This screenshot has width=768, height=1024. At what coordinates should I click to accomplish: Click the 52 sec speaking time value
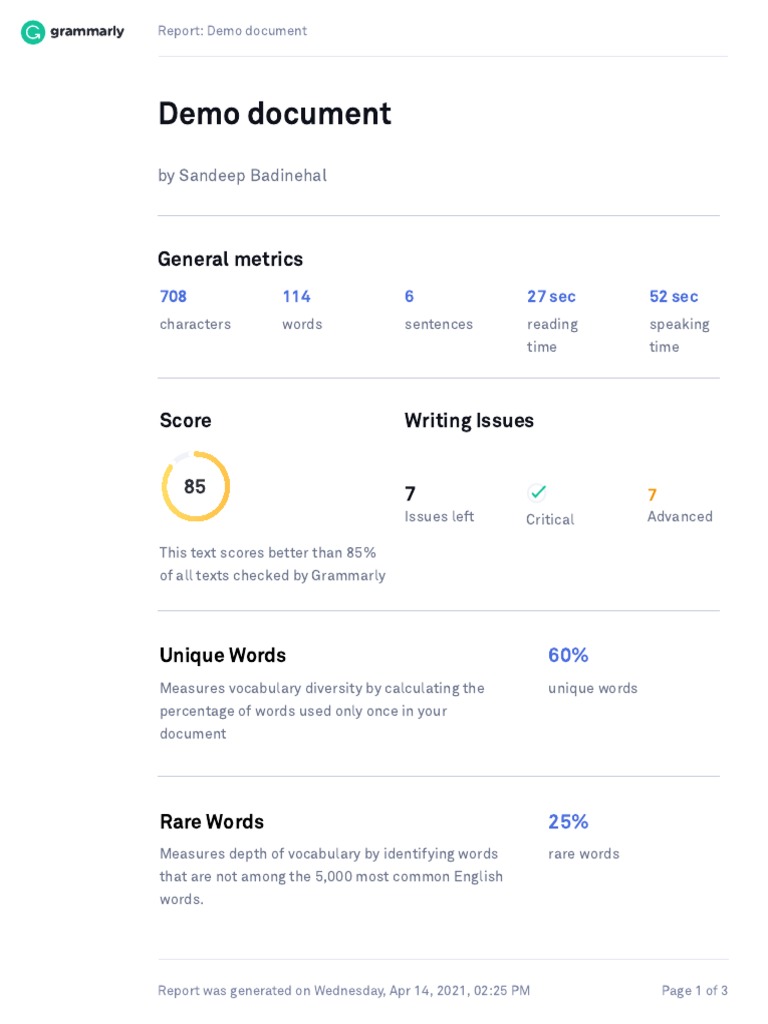pyautogui.click(x=673, y=296)
